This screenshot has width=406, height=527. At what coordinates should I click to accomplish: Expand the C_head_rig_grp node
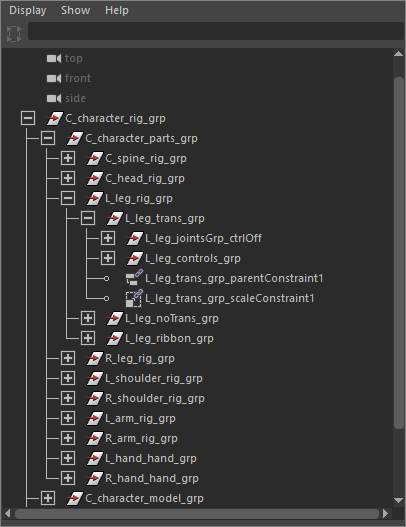tap(68, 178)
